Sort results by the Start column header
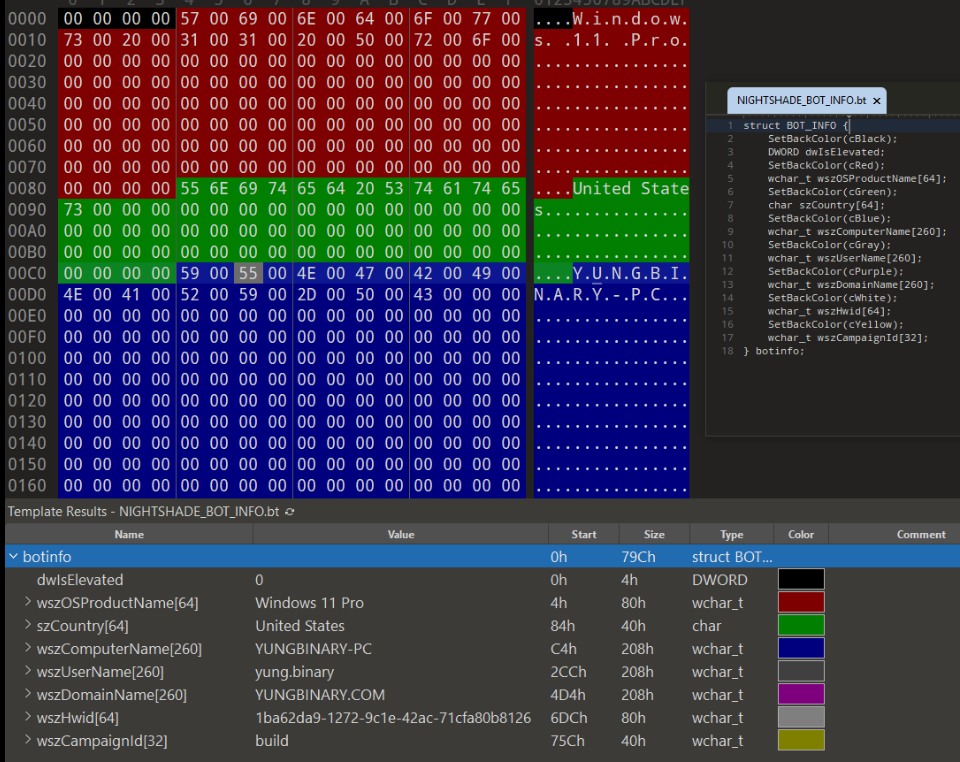 tap(584, 534)
